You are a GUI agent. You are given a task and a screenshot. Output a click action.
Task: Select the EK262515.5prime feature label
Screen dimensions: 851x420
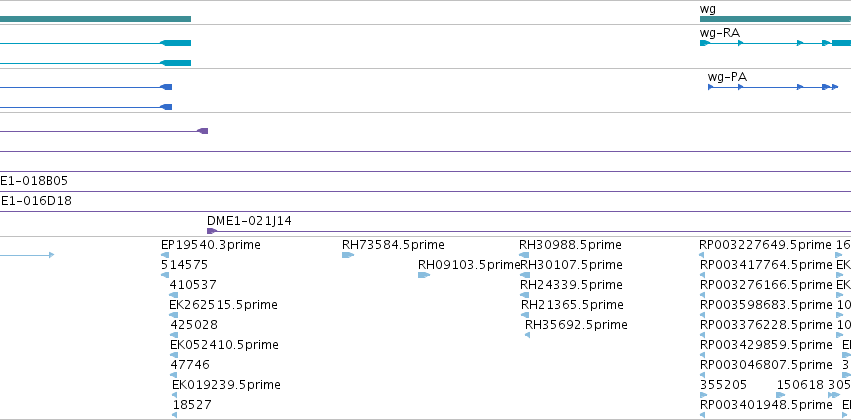(x=224, y=305)
